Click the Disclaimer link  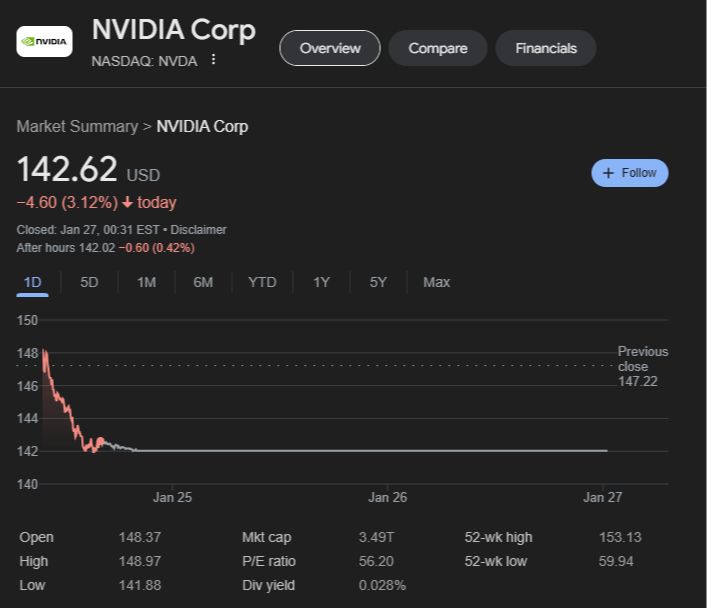198,230
